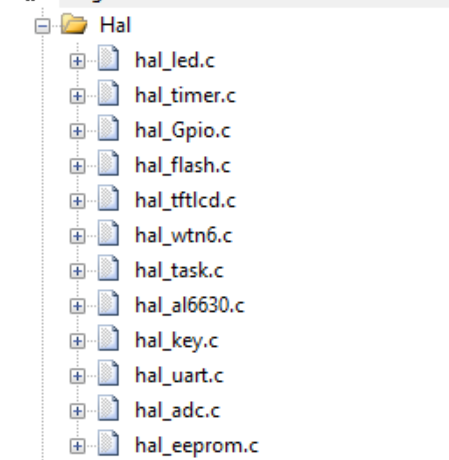Expand the hal_uart.c node
This screenshot has width=449, height=460.
click(x=77, y=376)
